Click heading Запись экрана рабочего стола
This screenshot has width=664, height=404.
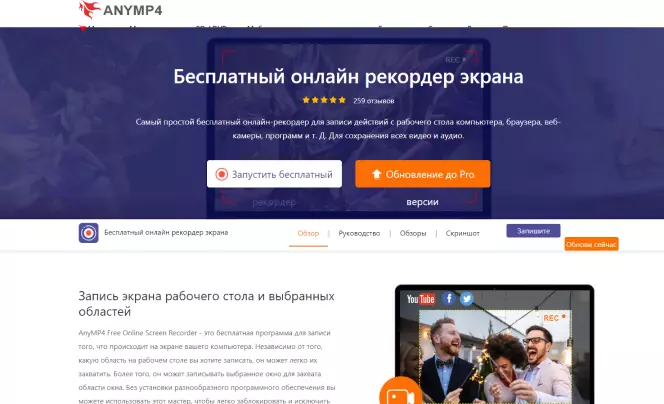207,304
